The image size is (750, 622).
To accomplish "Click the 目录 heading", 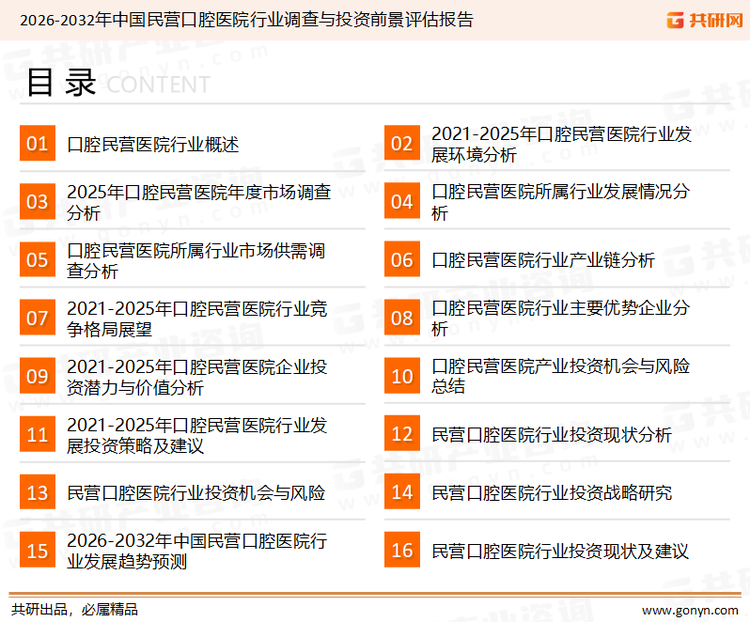I will pos(61,83).
